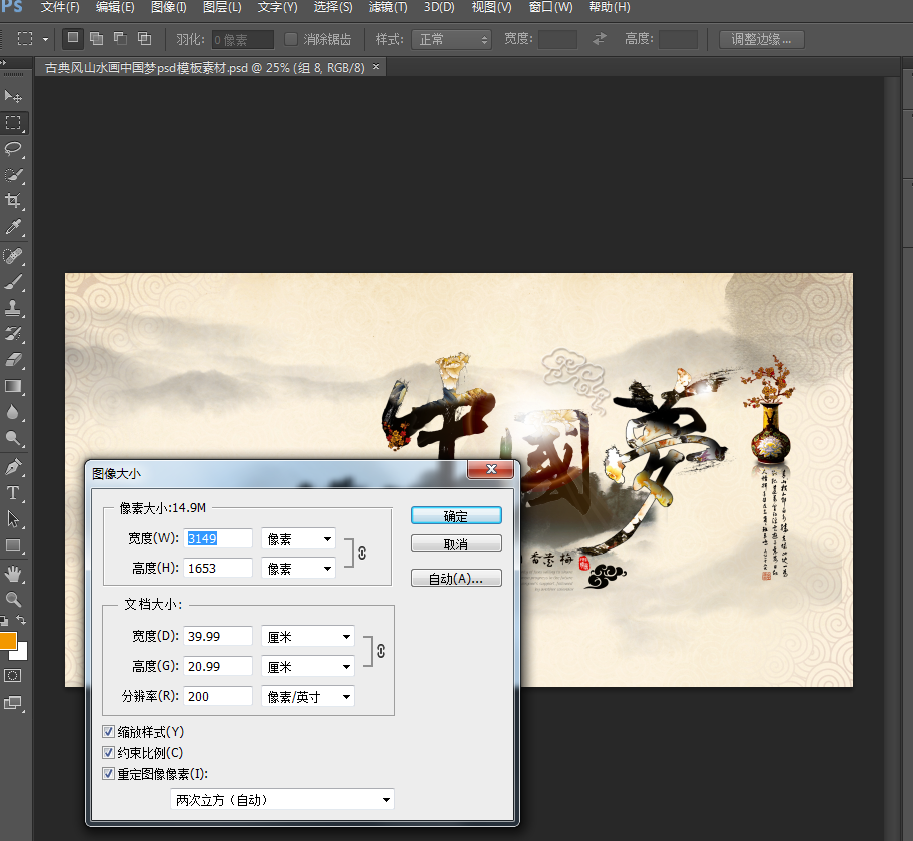Open the pixel height unit dropdown
Image resolution: width=913 pixels, height=841 pixels.
click(299, 568)
